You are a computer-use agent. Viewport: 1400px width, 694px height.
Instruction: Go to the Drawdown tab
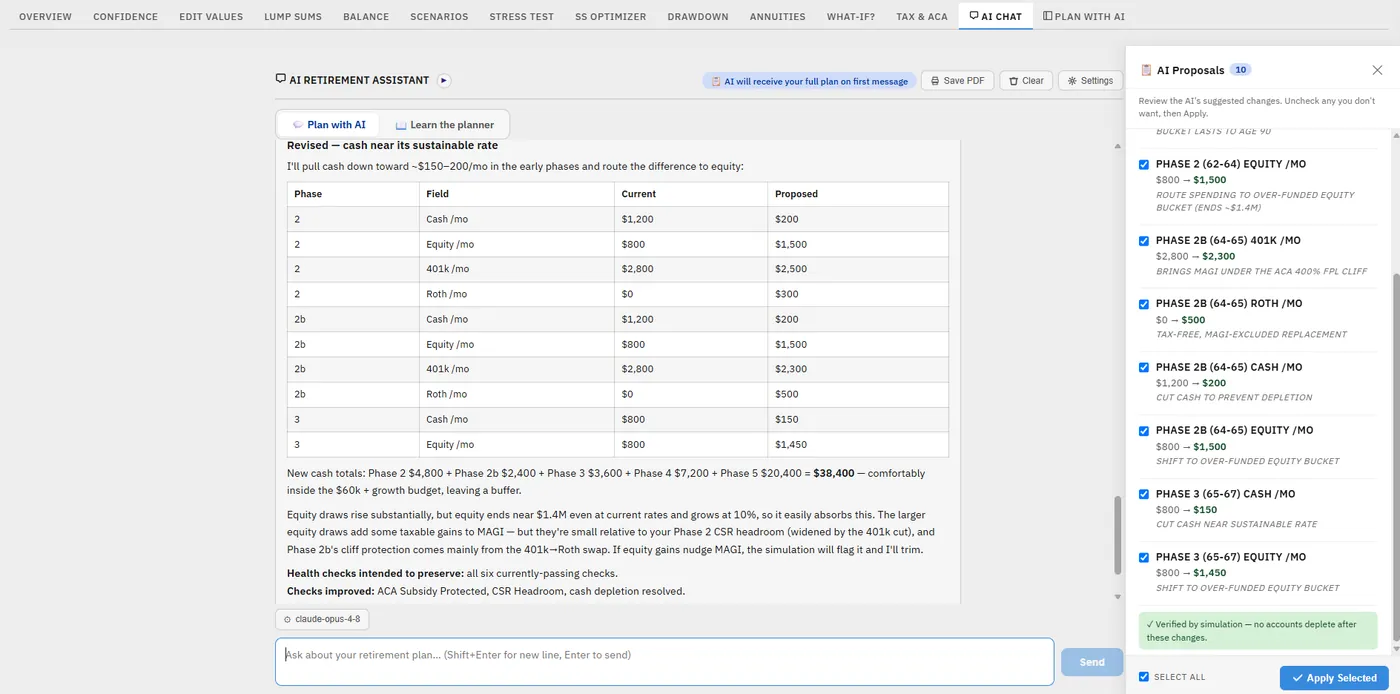[x=698, y=16]
